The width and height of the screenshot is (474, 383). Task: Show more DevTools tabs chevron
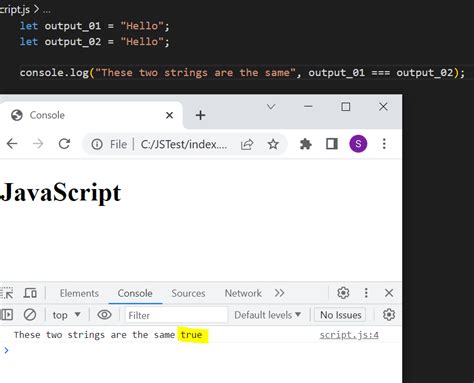coord(279,293)
